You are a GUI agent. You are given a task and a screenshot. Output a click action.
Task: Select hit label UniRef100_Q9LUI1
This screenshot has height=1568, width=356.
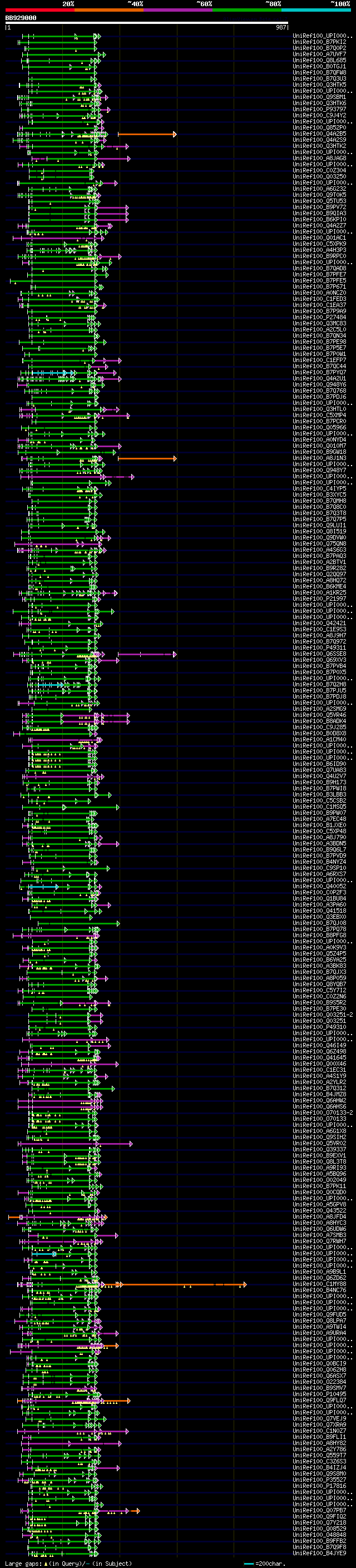tap(319, 525)
